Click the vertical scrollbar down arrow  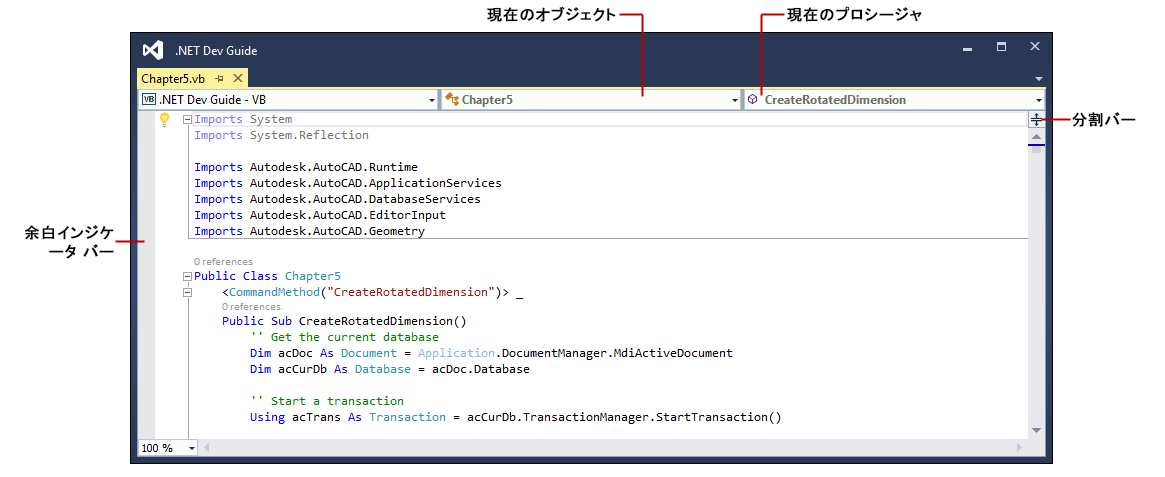click(1037, 430)
